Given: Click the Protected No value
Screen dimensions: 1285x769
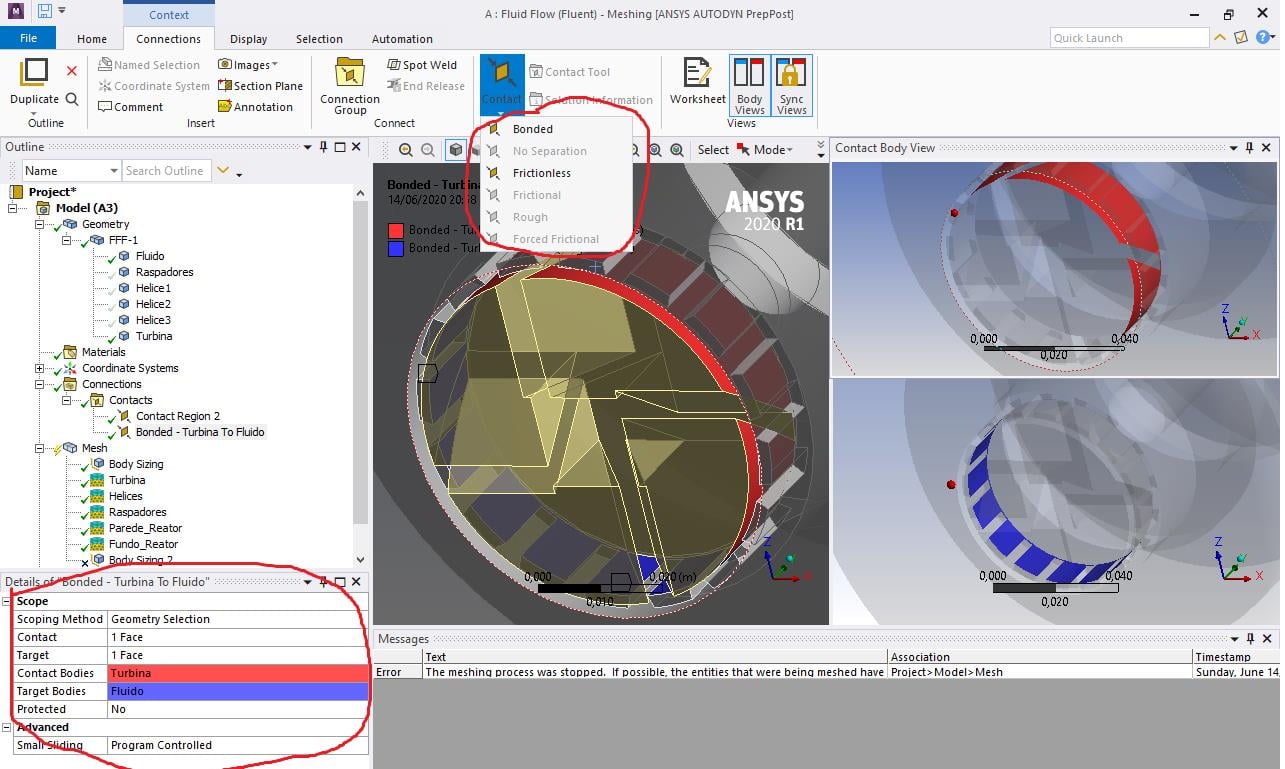Looking at the screenshot, I should tap(238, 709).
